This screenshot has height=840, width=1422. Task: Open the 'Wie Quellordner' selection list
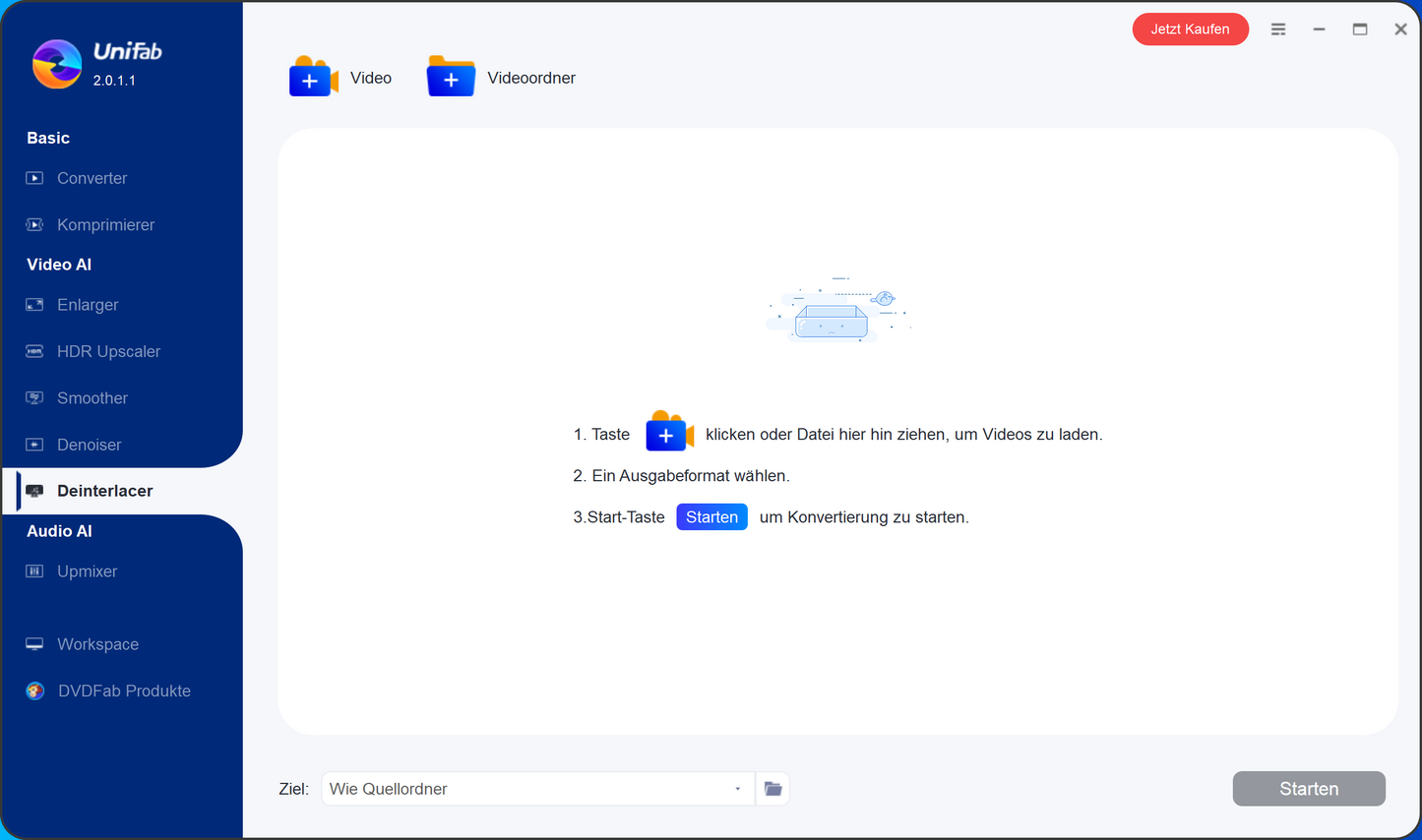tap(536, 788)
